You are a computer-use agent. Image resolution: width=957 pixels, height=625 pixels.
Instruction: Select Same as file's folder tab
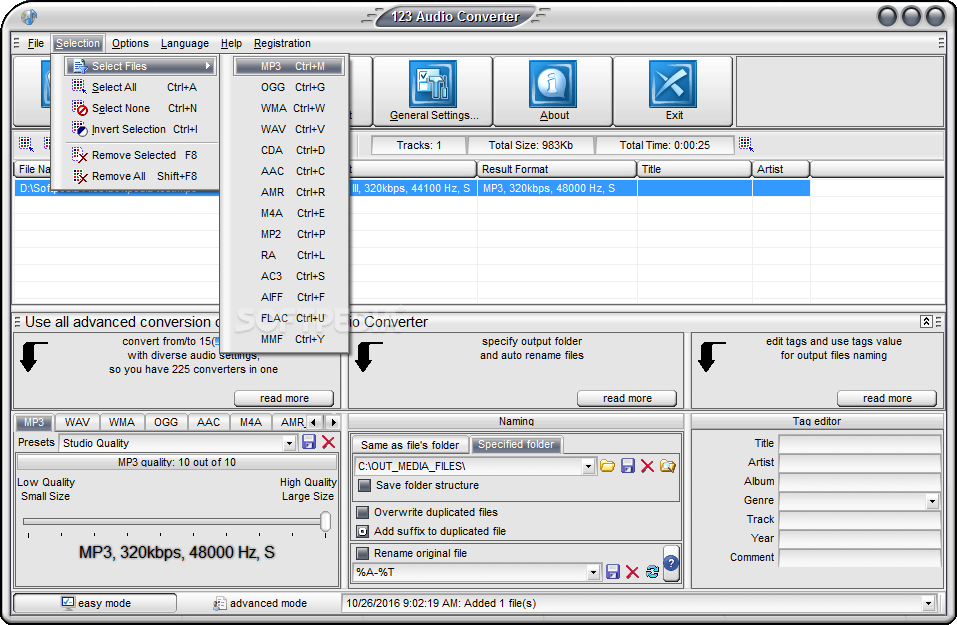[x=410, y=445]
